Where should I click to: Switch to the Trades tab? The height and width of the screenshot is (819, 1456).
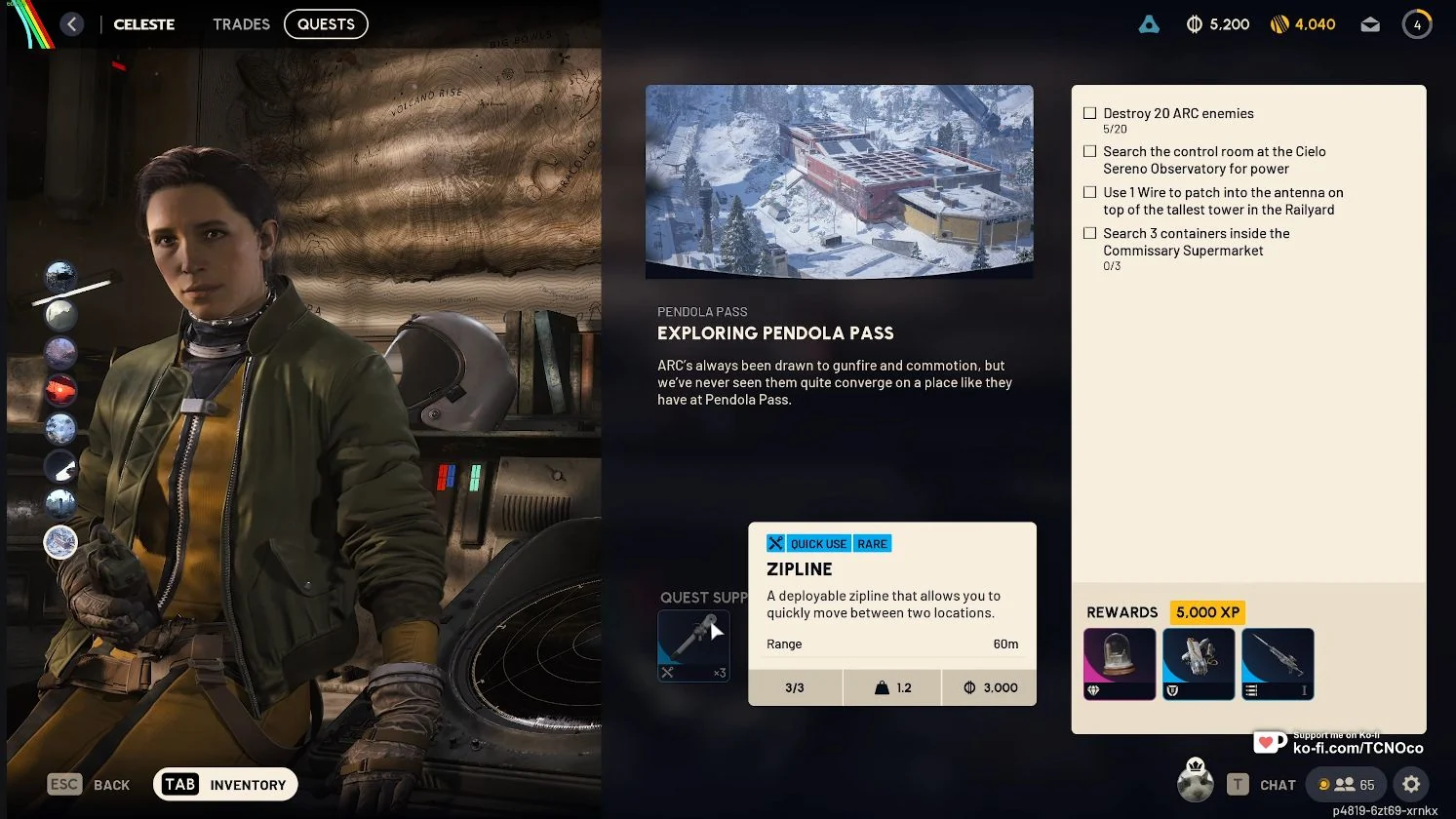(241, 24)
